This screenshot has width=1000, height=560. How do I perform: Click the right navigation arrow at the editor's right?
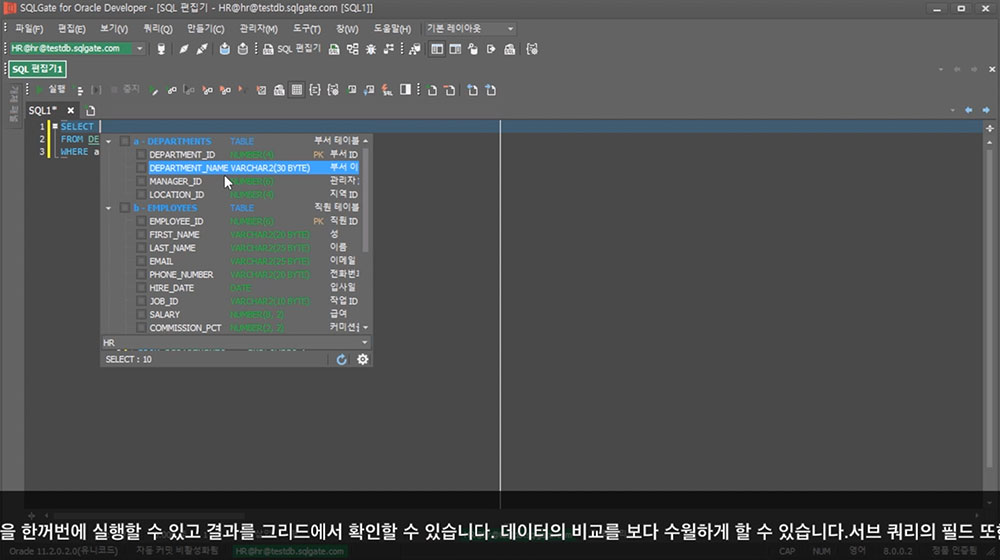tap(986, 110)
